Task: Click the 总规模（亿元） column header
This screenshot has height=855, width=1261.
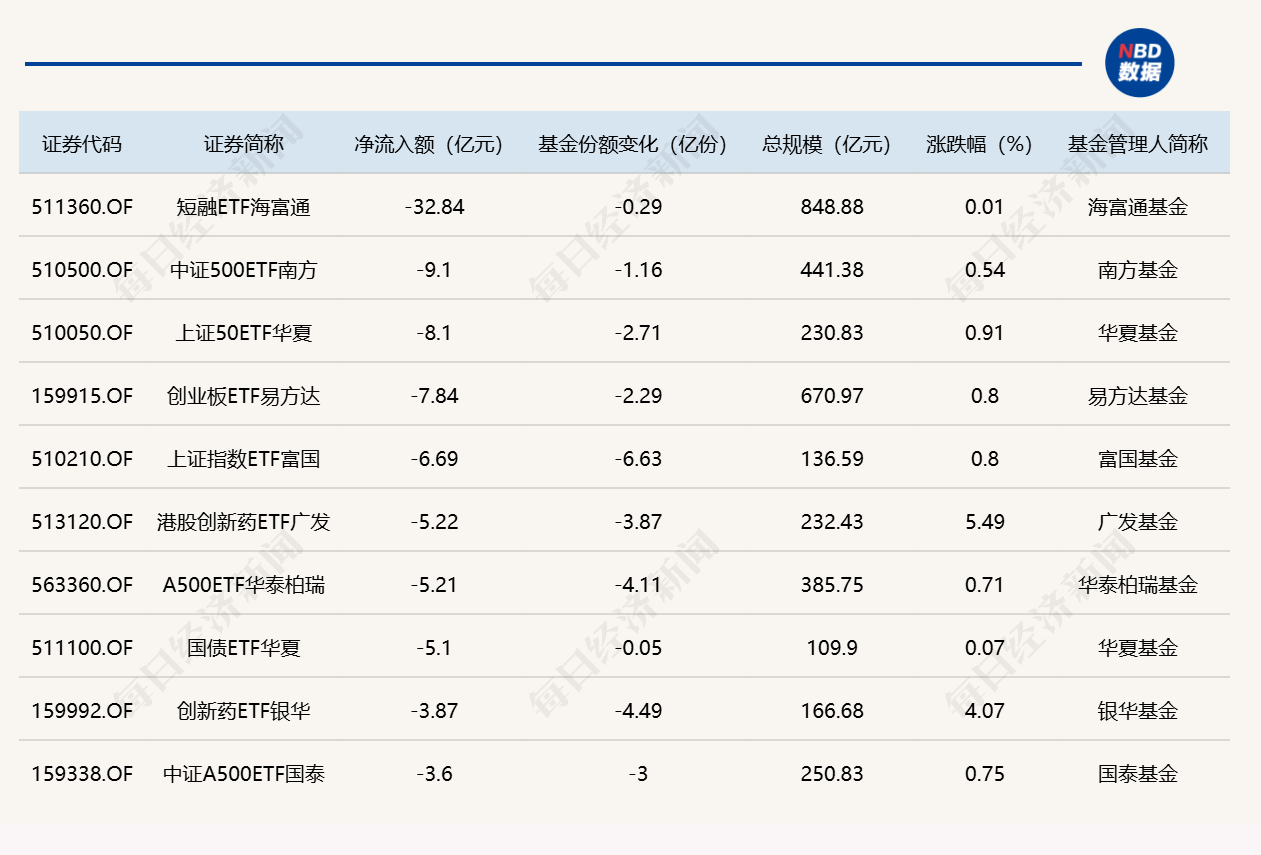Action: pos(827,144)
